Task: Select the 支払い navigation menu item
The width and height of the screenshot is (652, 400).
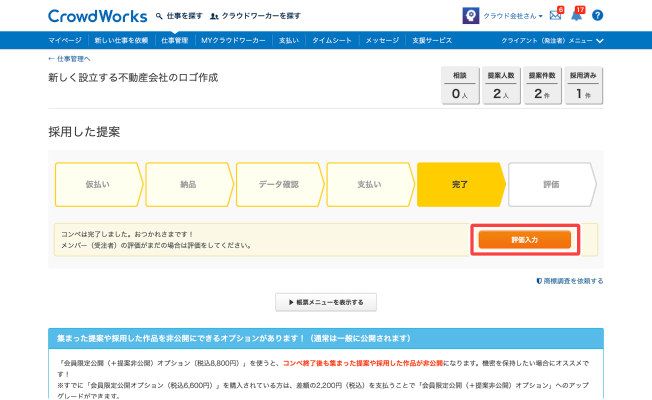Action: (x=288, y=40)
